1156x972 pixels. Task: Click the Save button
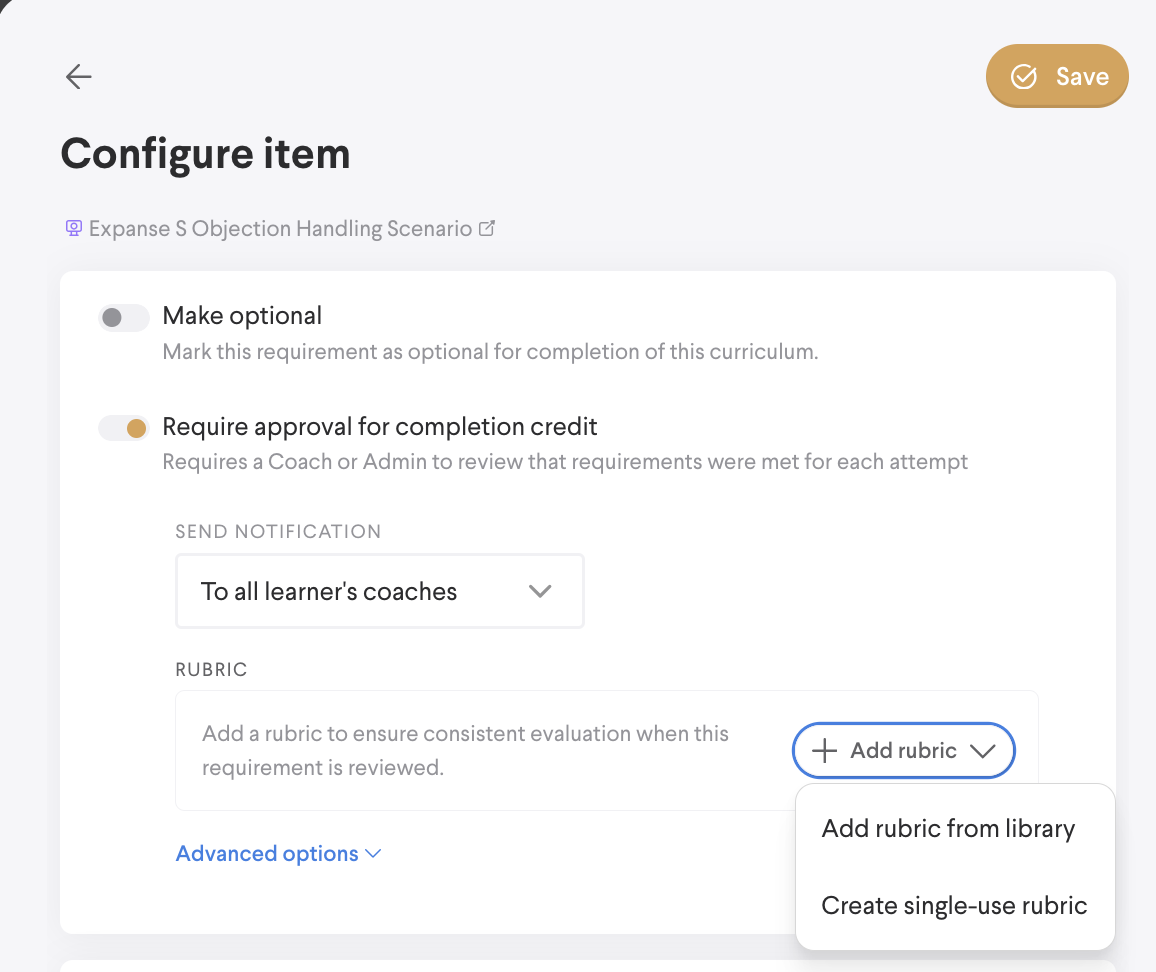[1057, 77]
